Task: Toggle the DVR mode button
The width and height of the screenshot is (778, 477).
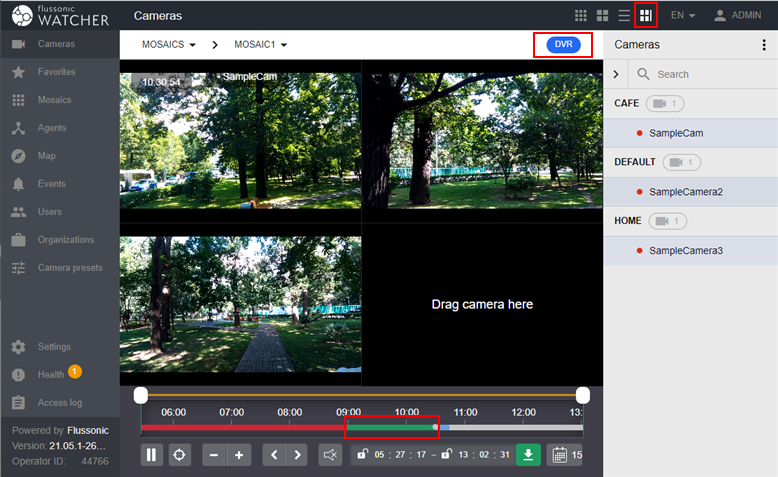Action: (x=563, y=44)
